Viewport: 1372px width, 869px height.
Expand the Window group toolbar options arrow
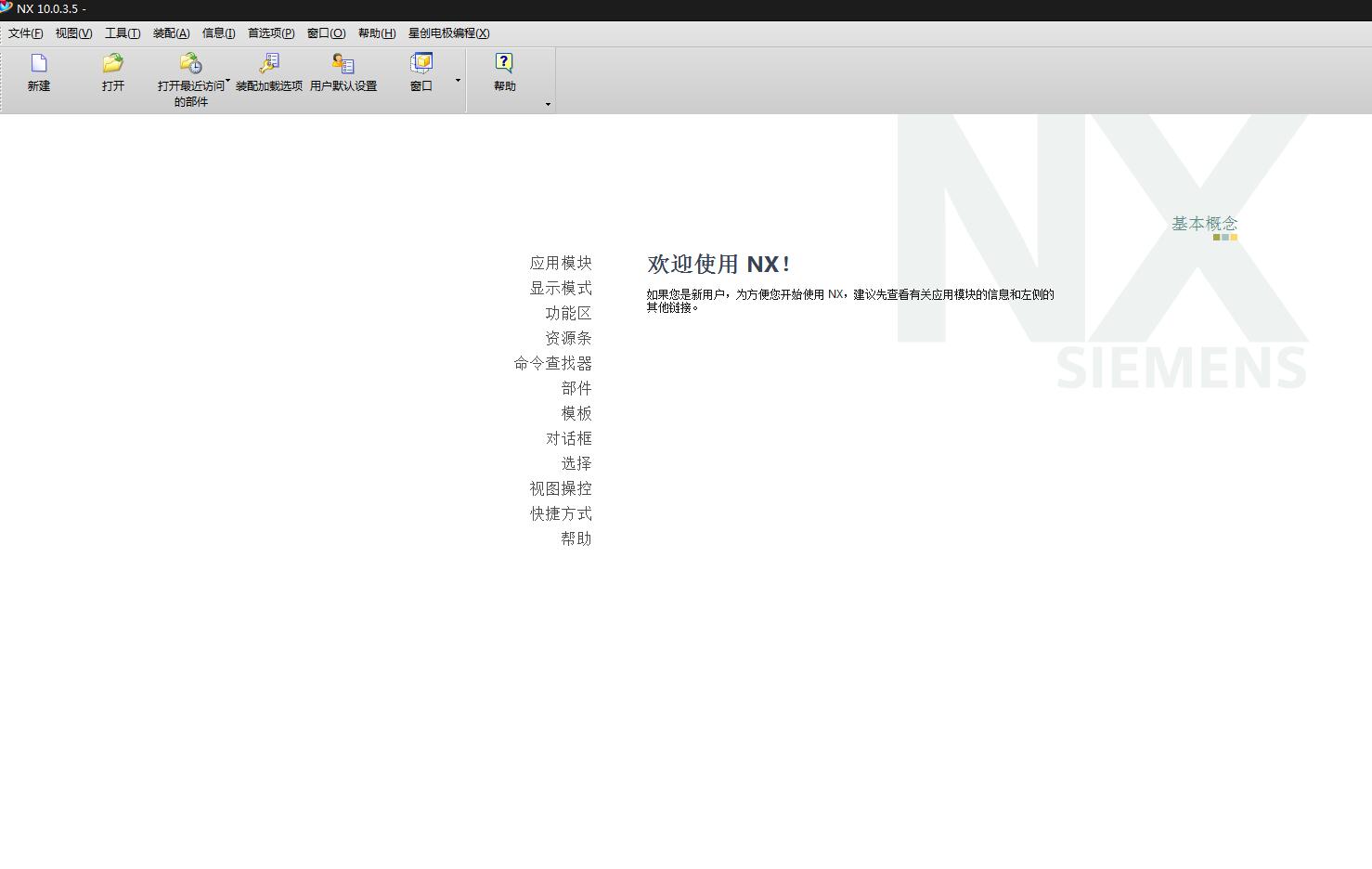(x=458, y=81)
